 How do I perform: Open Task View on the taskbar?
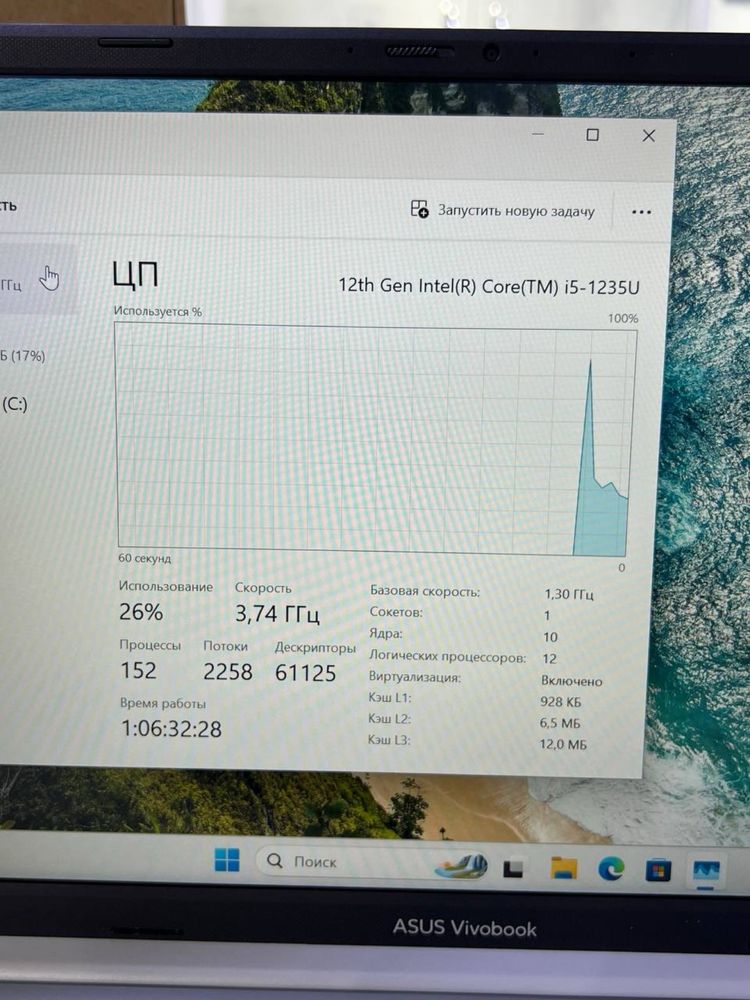[x=513, y=868]
